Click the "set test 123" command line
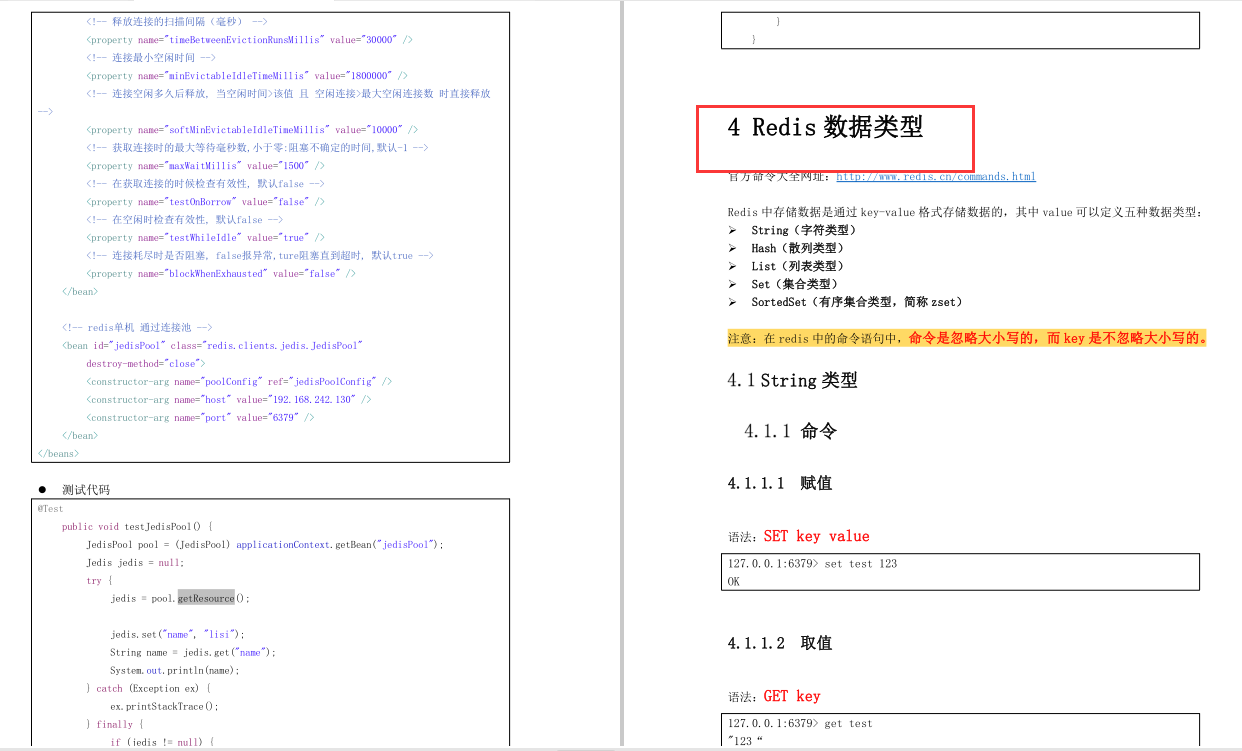 (812, 564)
